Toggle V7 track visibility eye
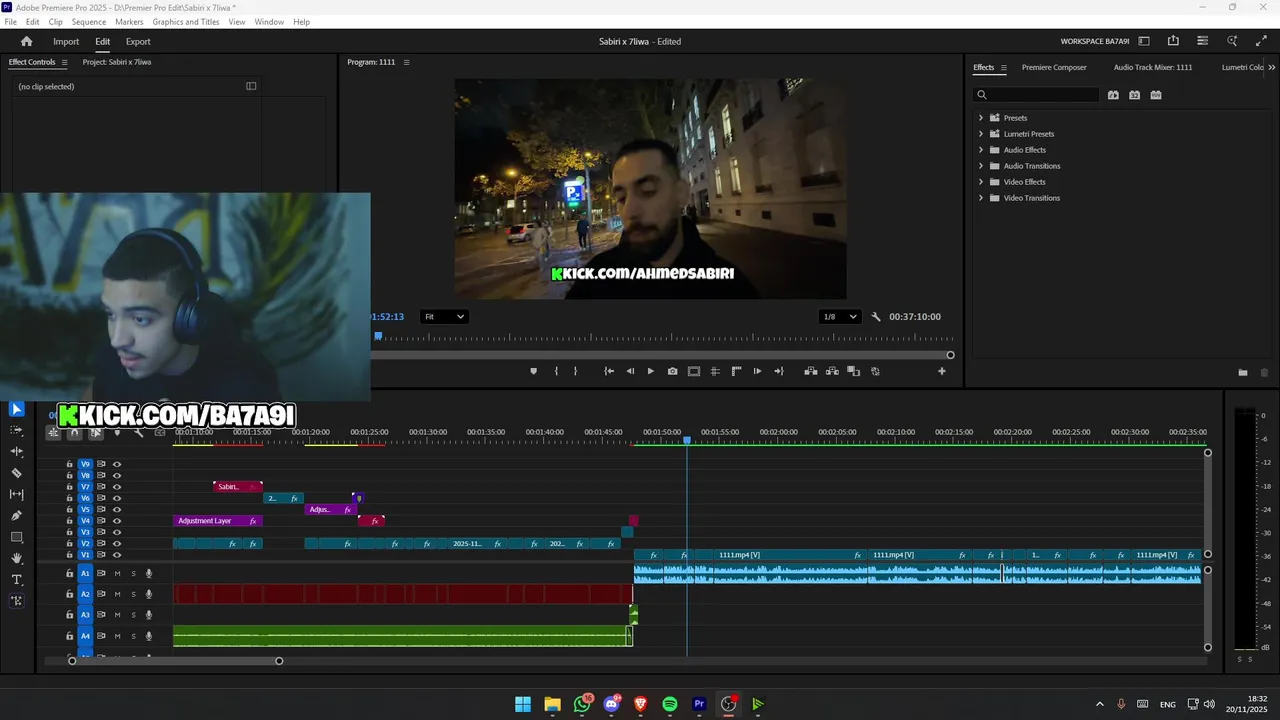 click(117, 487)
